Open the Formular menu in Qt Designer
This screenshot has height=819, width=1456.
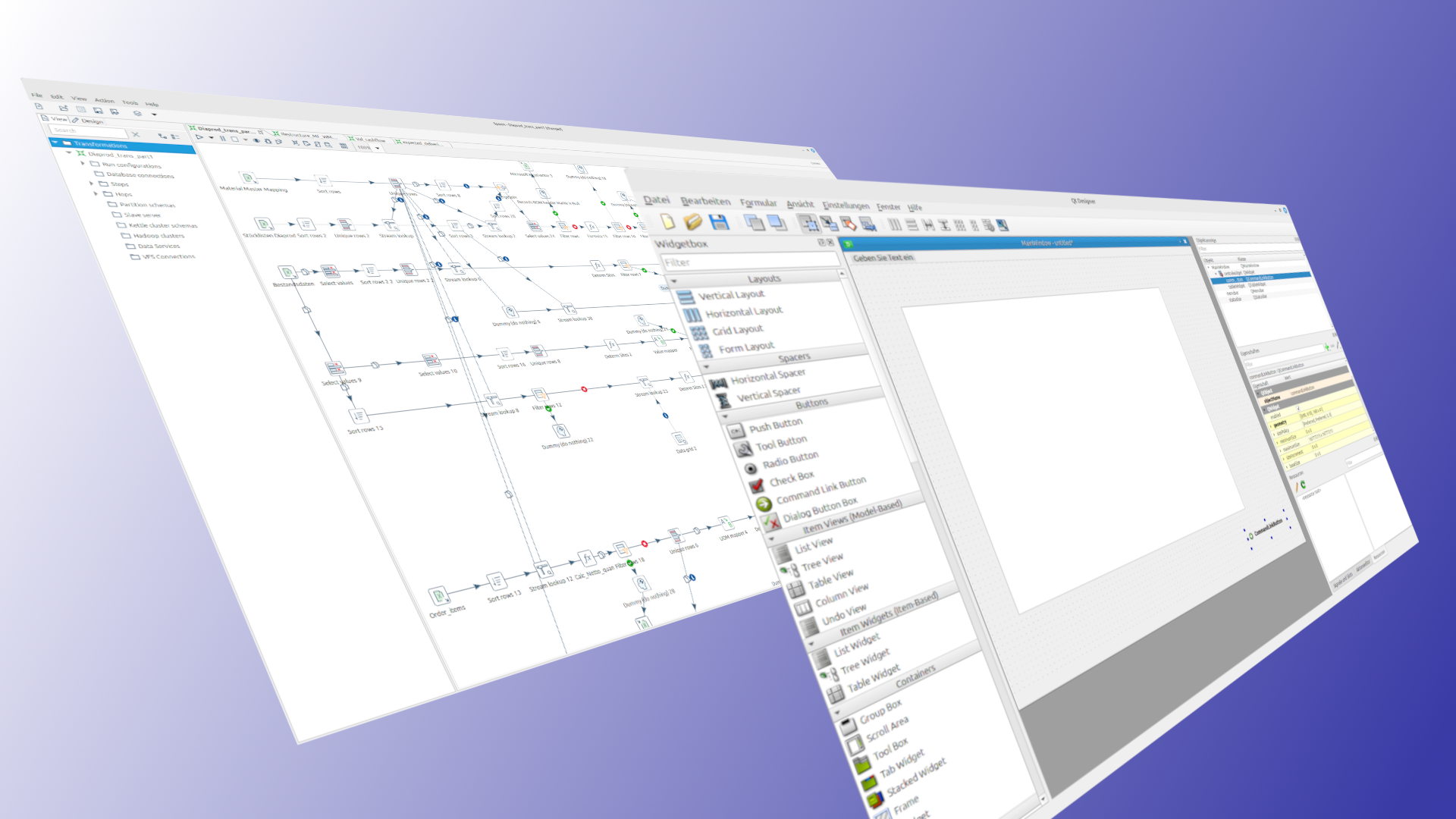pyautogui.click(x=758, y=202)
